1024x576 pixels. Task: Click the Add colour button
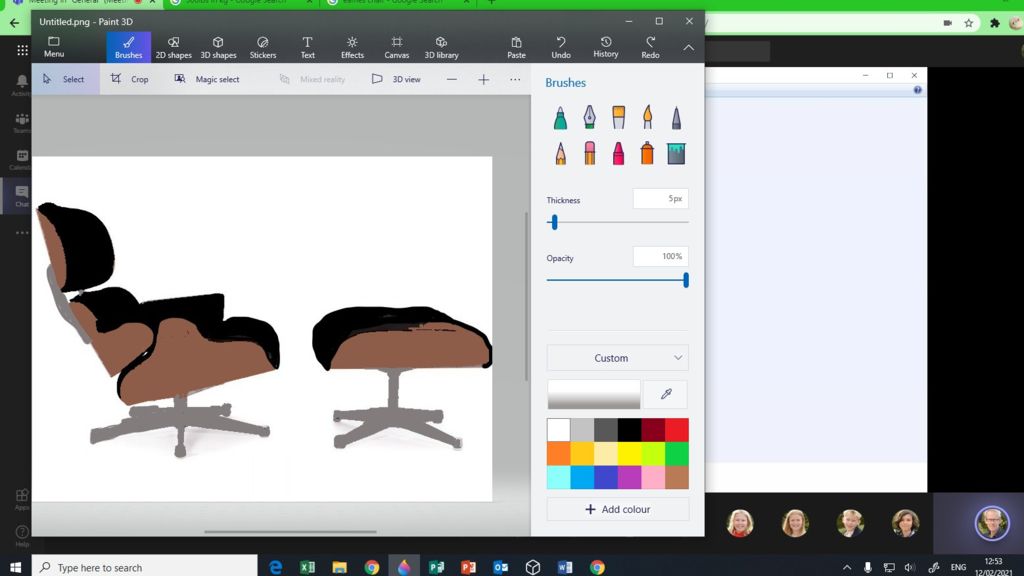pyautogui.click(x=618, y=509)
